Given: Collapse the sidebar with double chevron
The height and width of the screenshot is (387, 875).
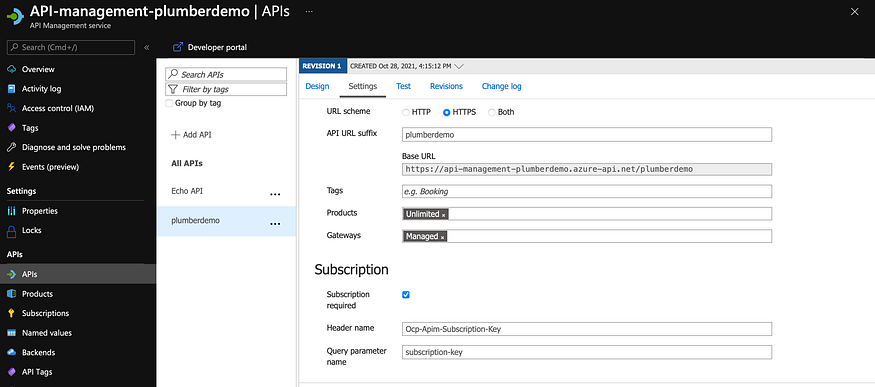Looking at the screenshot, I should tap(147, 47).
